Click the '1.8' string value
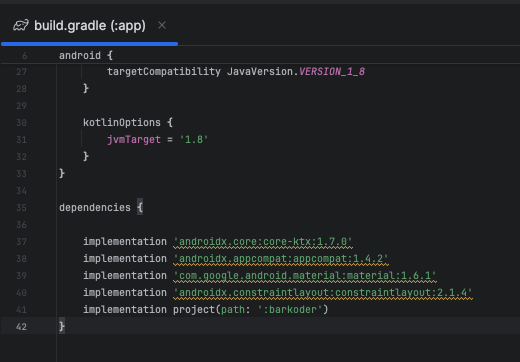Viewport: 520px width, 362px height. 194,140
